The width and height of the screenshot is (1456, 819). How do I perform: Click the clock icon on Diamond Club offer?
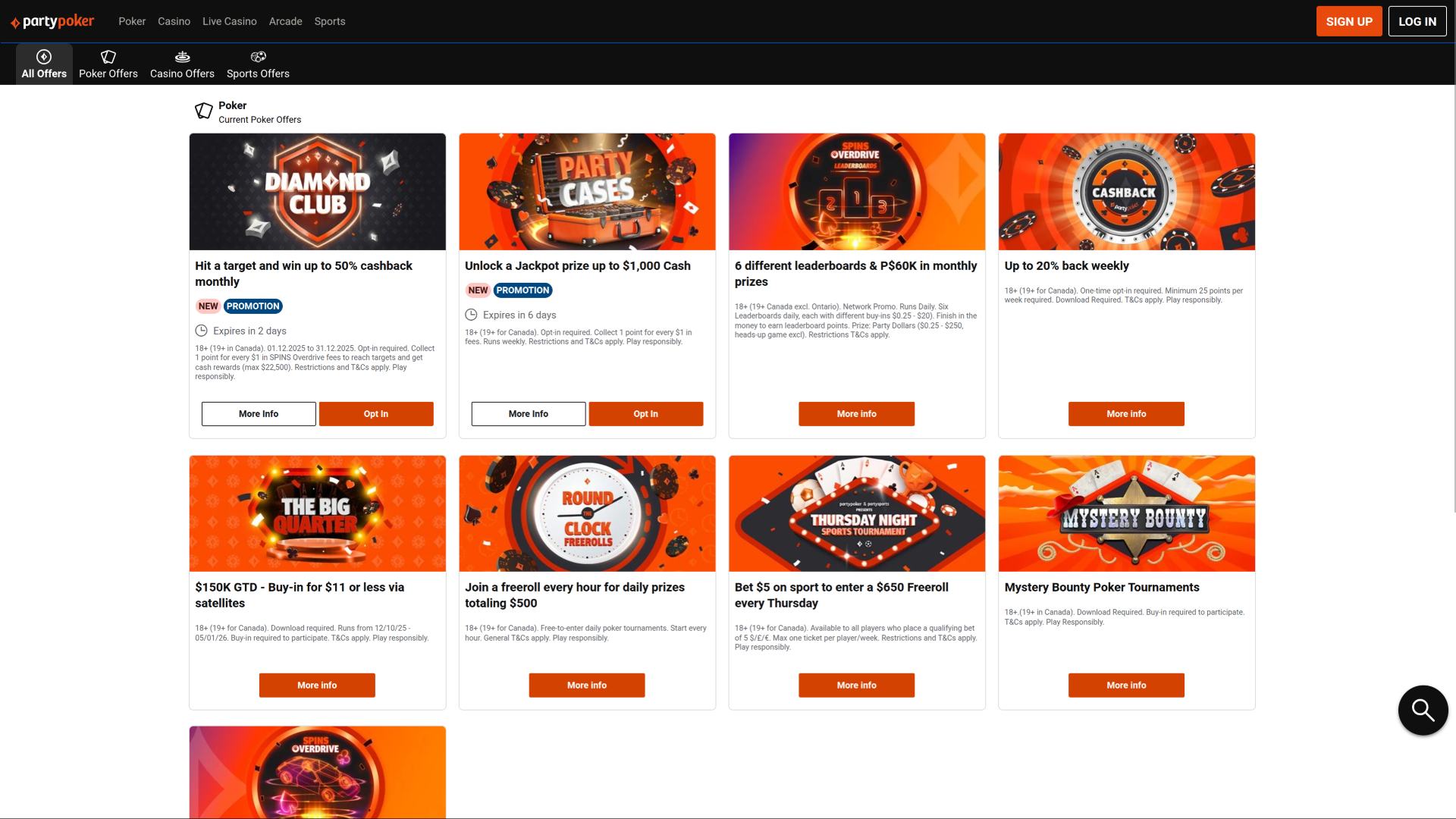201,331
